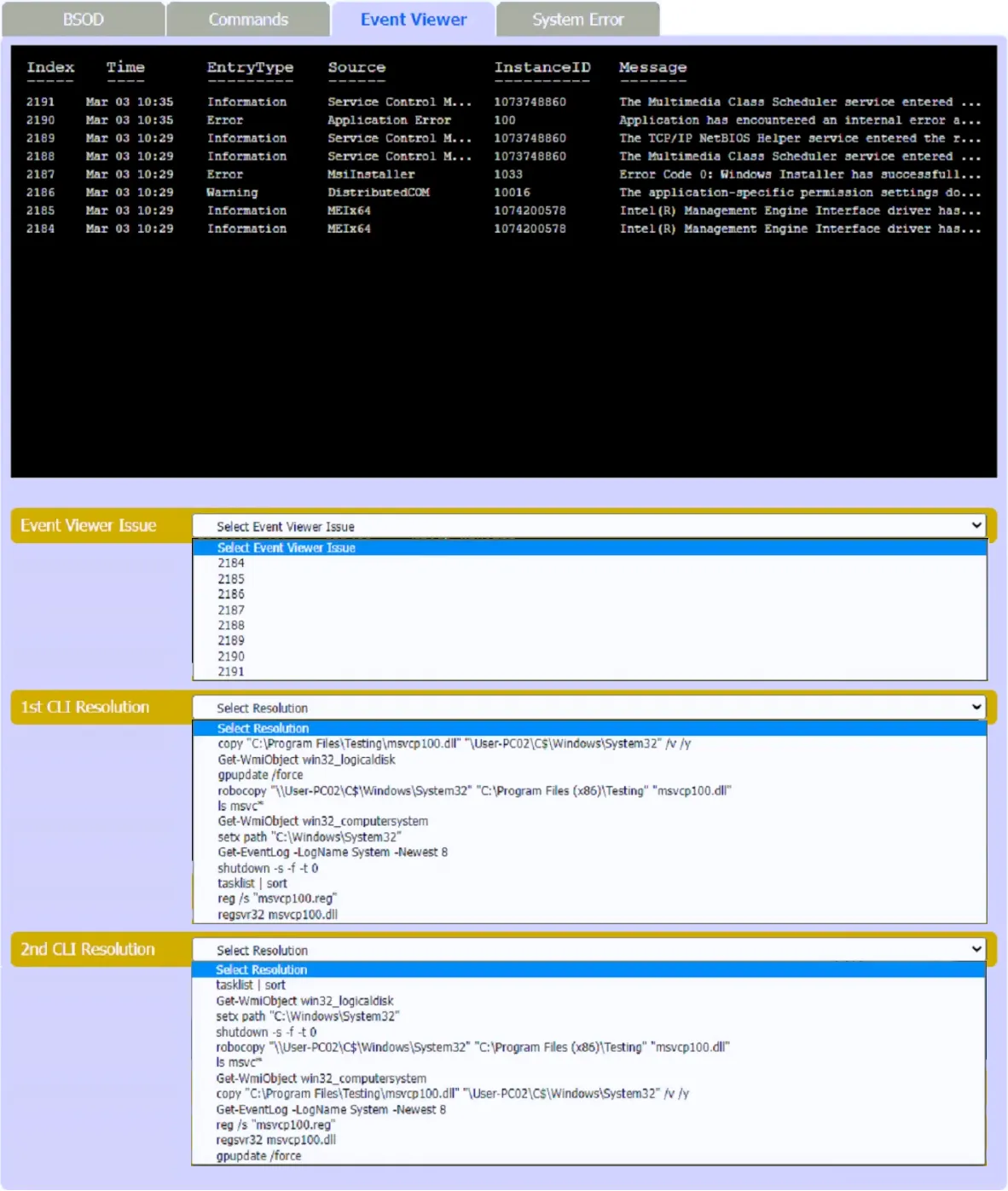Pick the robocopy option under 1st CLI Resolution

(589, 790)
